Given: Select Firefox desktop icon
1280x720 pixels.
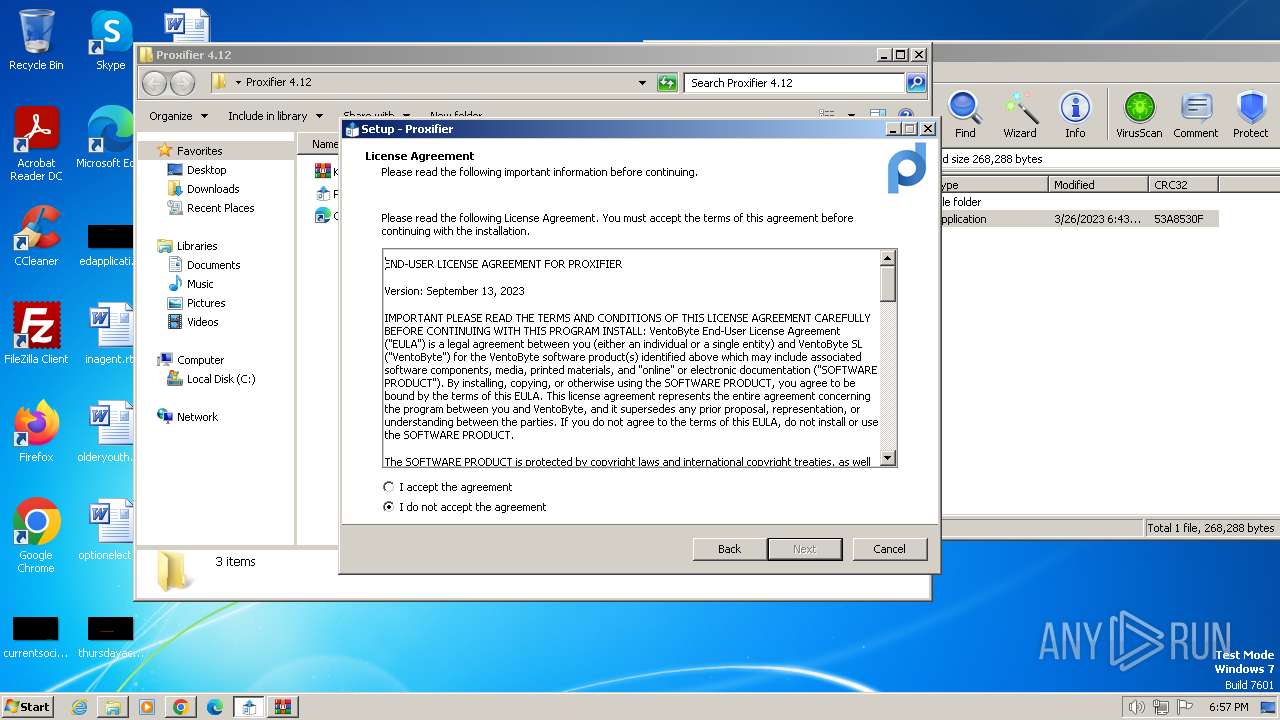Looking at the screenshot, I should pyautogui.click(x=36, y=432).
